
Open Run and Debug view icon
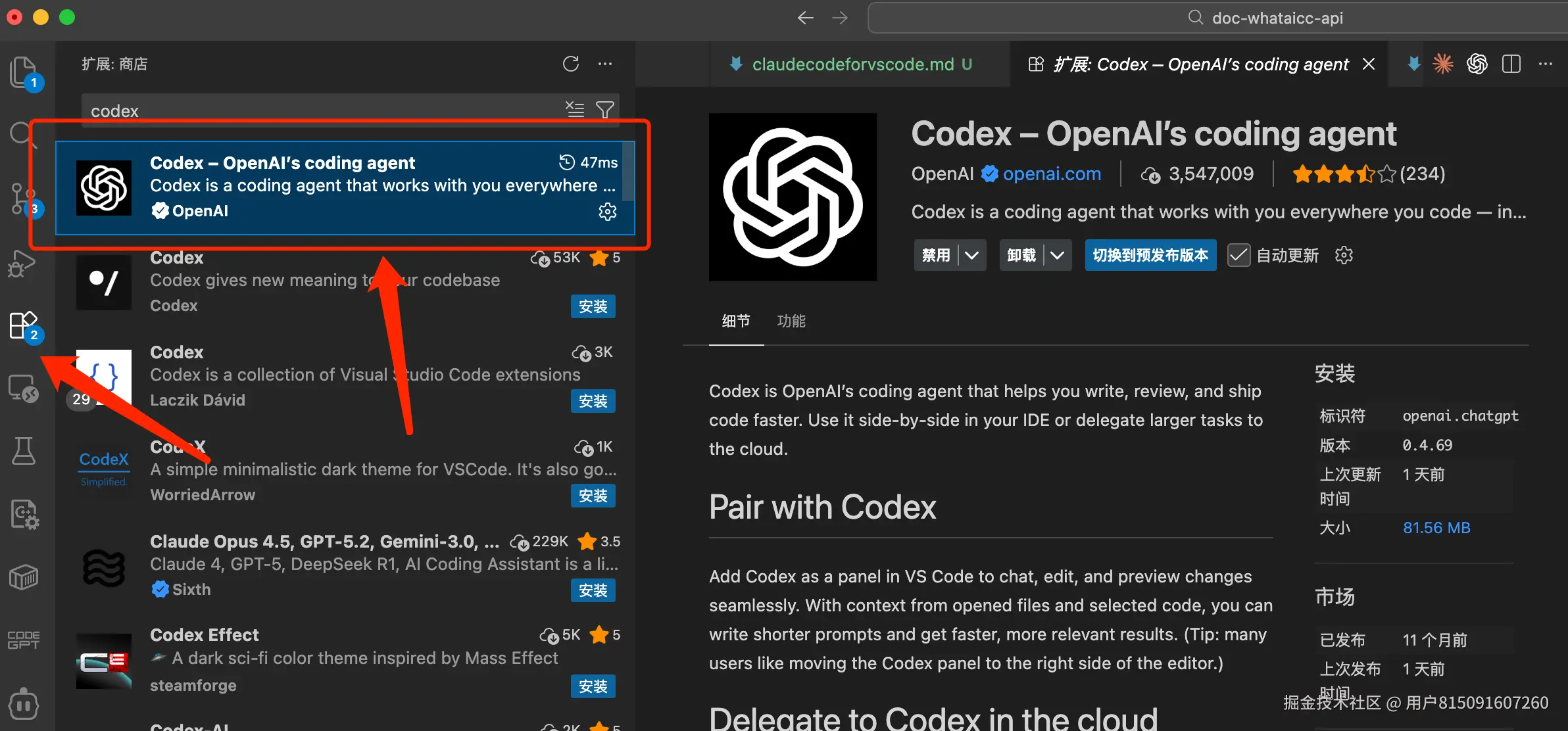pos(22,263)
